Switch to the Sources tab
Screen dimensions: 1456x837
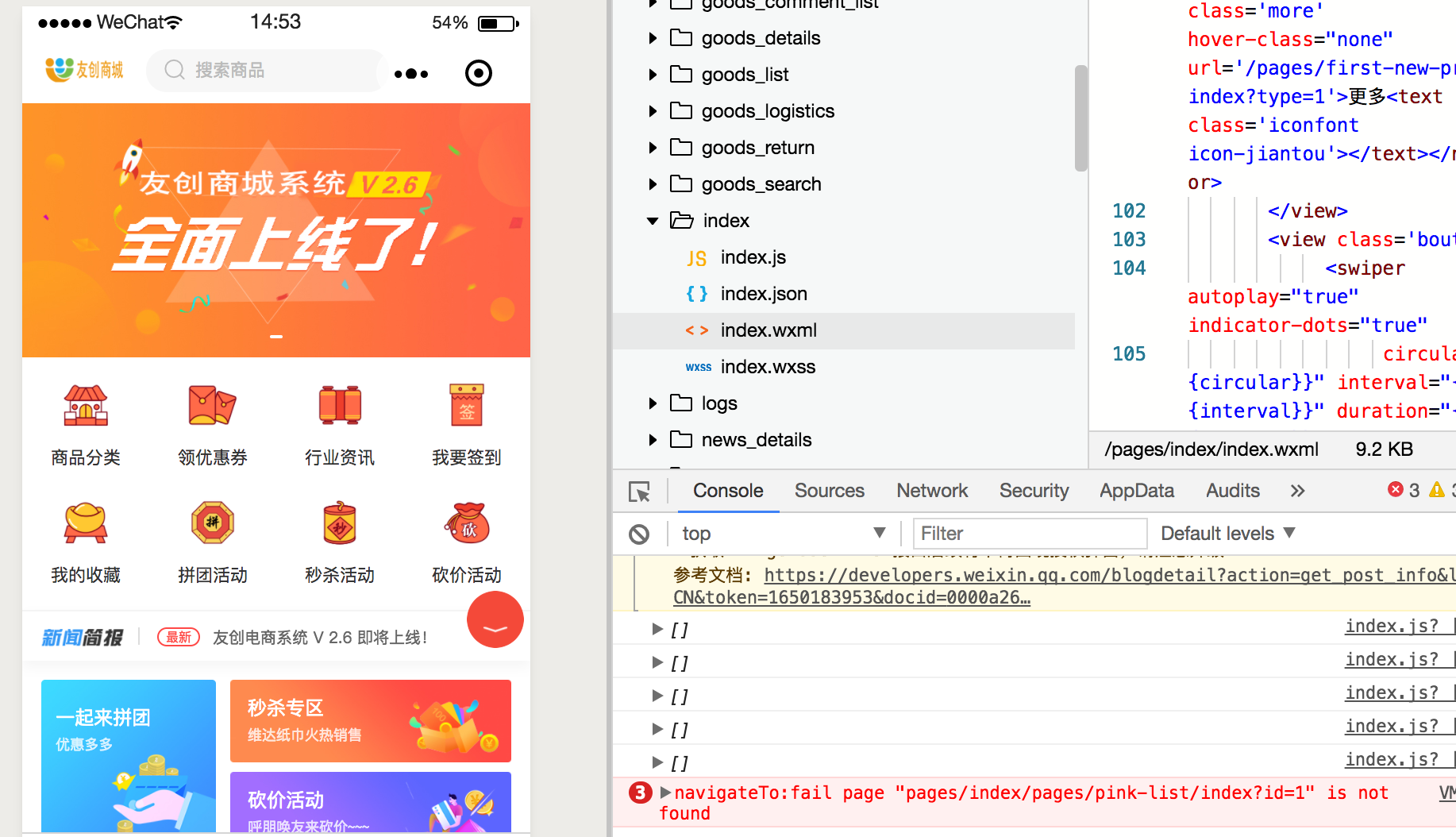tap(830, 491)
